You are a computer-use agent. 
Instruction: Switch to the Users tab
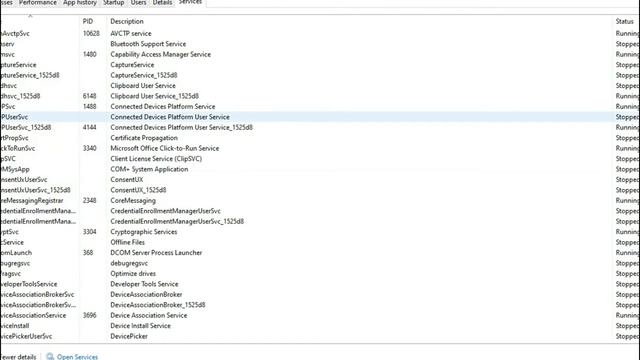[x=138, y=3]
